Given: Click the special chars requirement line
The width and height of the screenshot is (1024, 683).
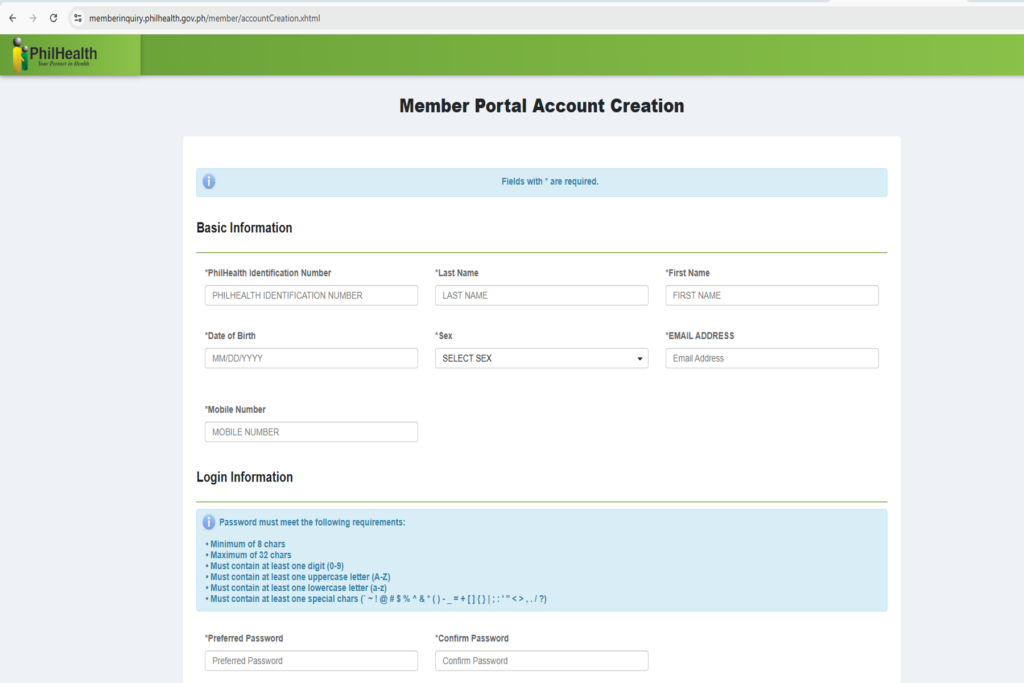Looking at the screenshot, I should (376, 599).
